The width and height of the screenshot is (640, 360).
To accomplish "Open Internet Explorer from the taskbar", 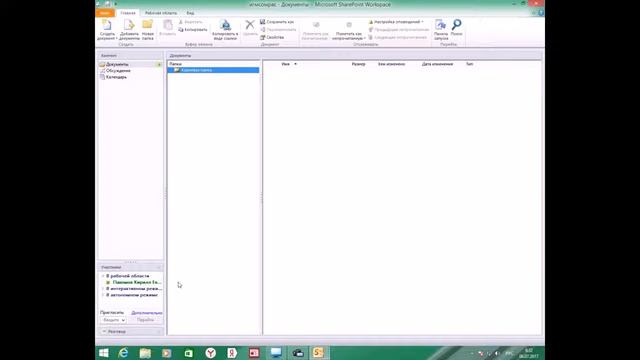I will tap(123, 353).
